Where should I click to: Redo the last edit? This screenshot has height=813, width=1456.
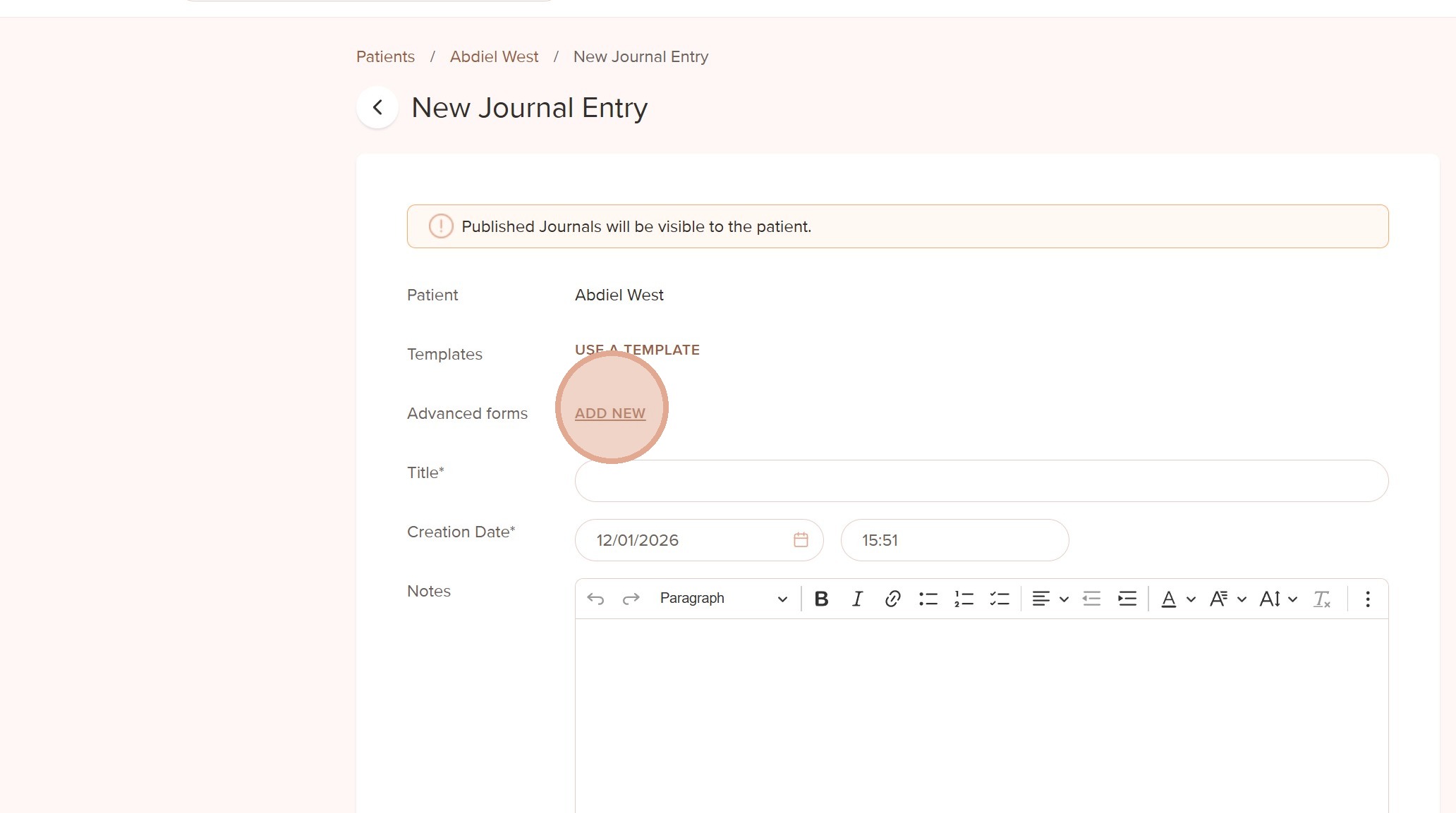pyautogui.click(x=631, y=599)
